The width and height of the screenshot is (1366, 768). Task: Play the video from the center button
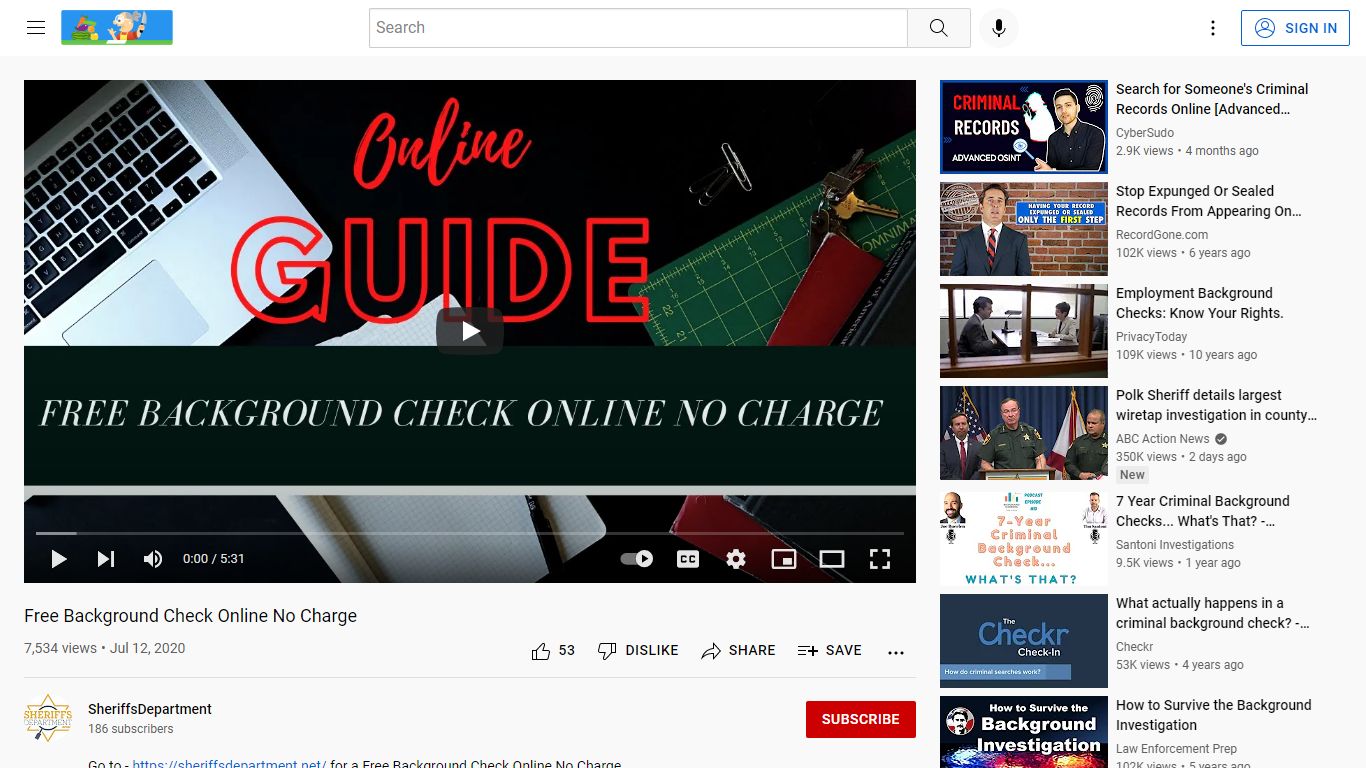[x=470, y=331]
